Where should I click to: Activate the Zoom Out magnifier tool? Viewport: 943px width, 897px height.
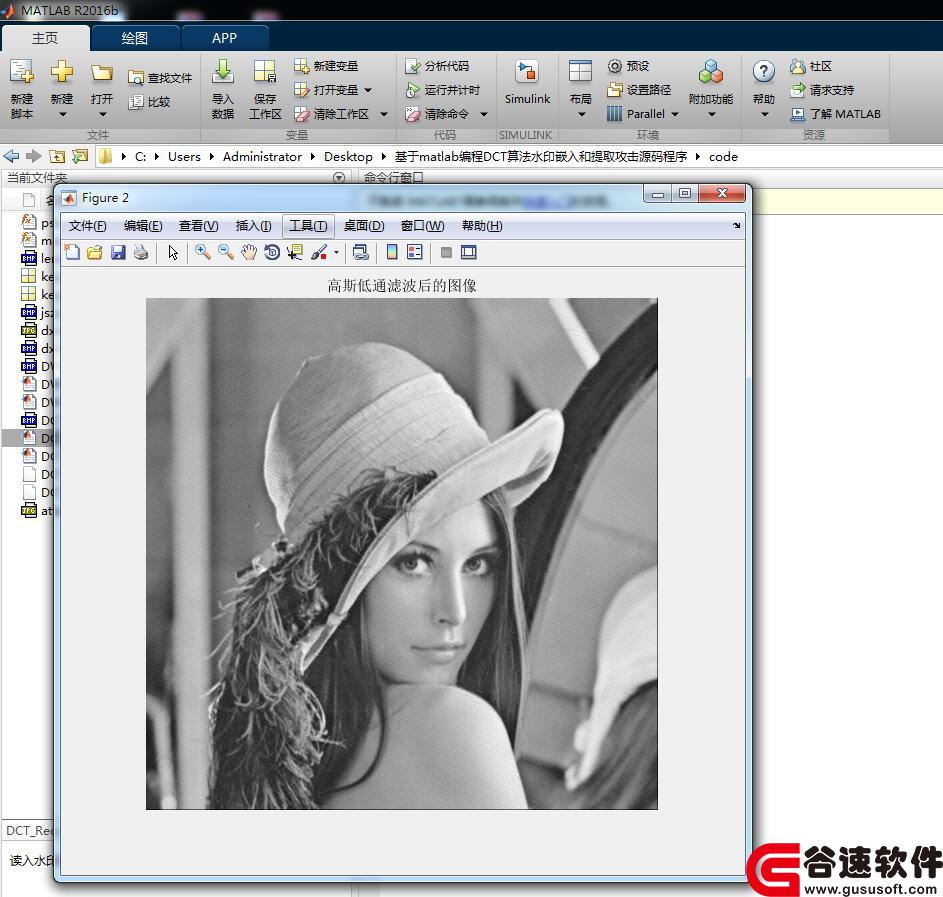226,252
